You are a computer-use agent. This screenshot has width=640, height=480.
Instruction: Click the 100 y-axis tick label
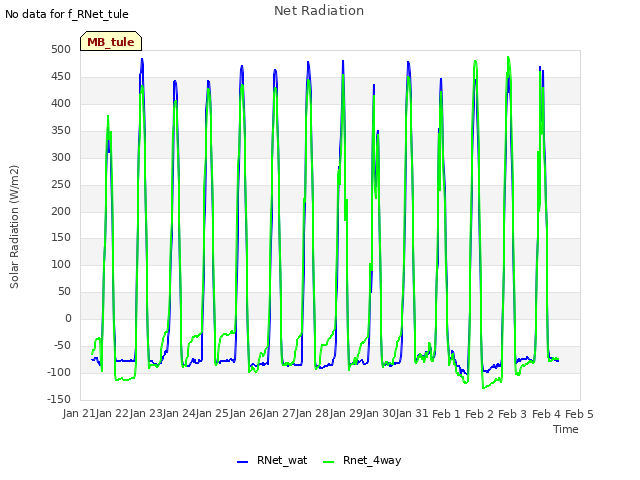coord(61,264)
